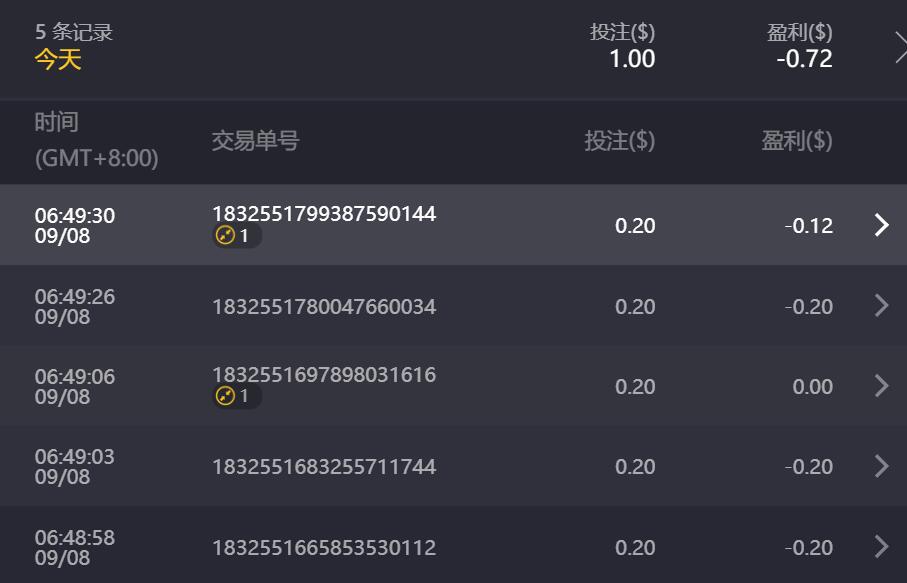Open details arrow for the 06:49:03 record

click(881, 466)
